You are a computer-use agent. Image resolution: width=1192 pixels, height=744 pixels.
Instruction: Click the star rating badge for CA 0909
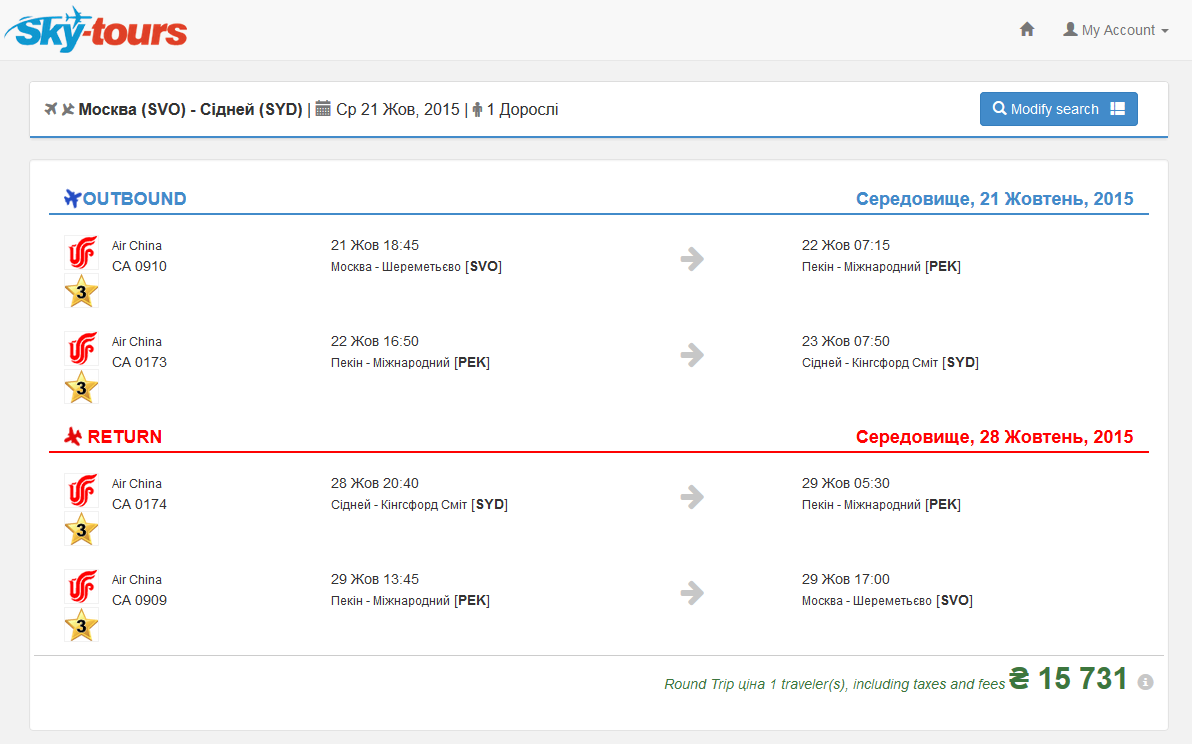81,625
